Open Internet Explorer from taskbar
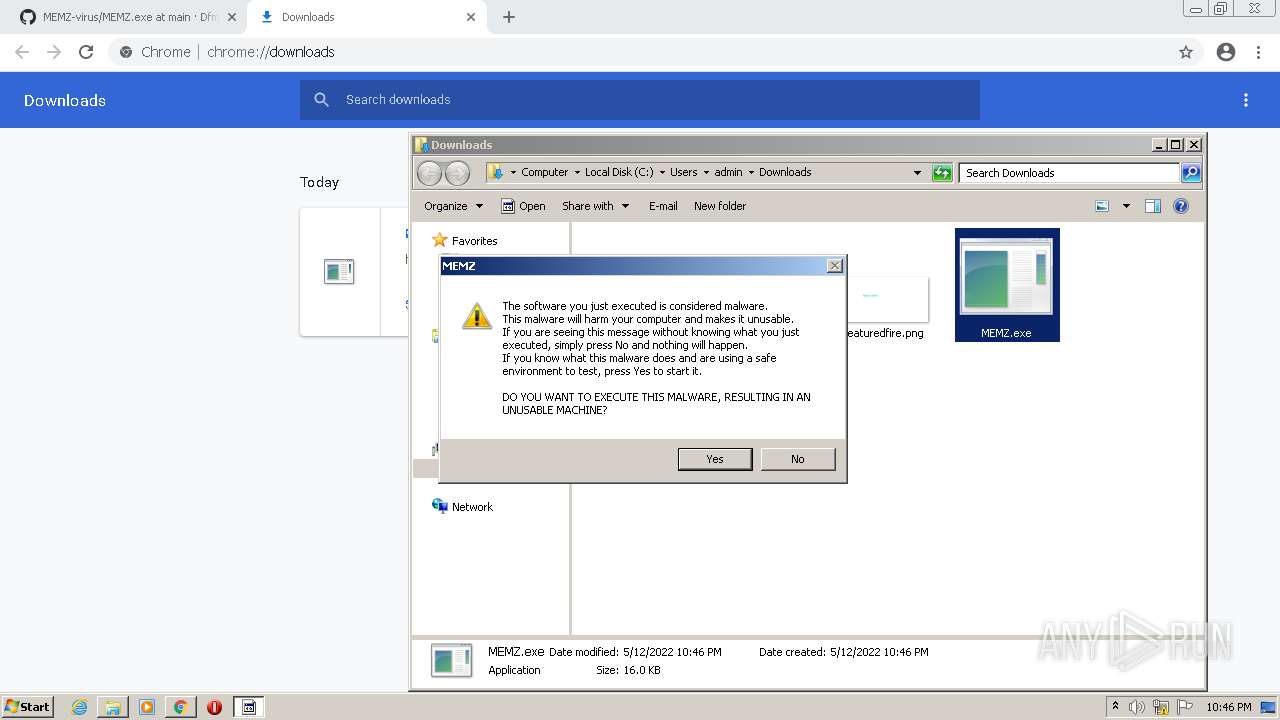This screenshot has height=720, width=1280. click(x=79, y=707)
